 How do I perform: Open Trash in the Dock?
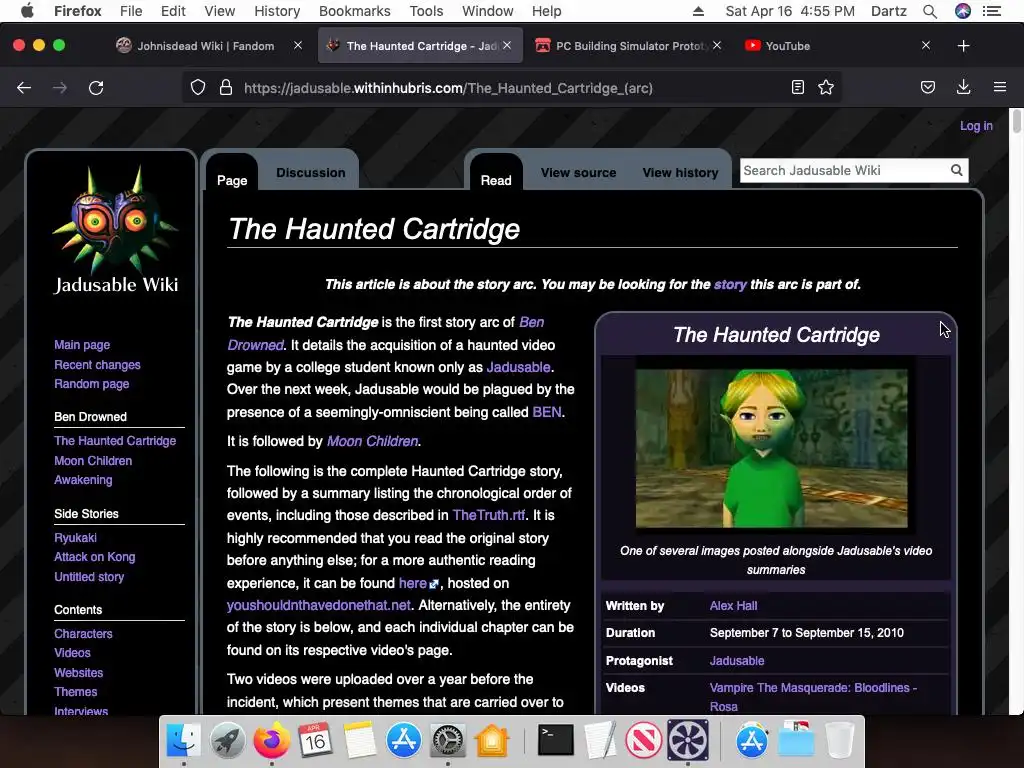click(839, 740)
